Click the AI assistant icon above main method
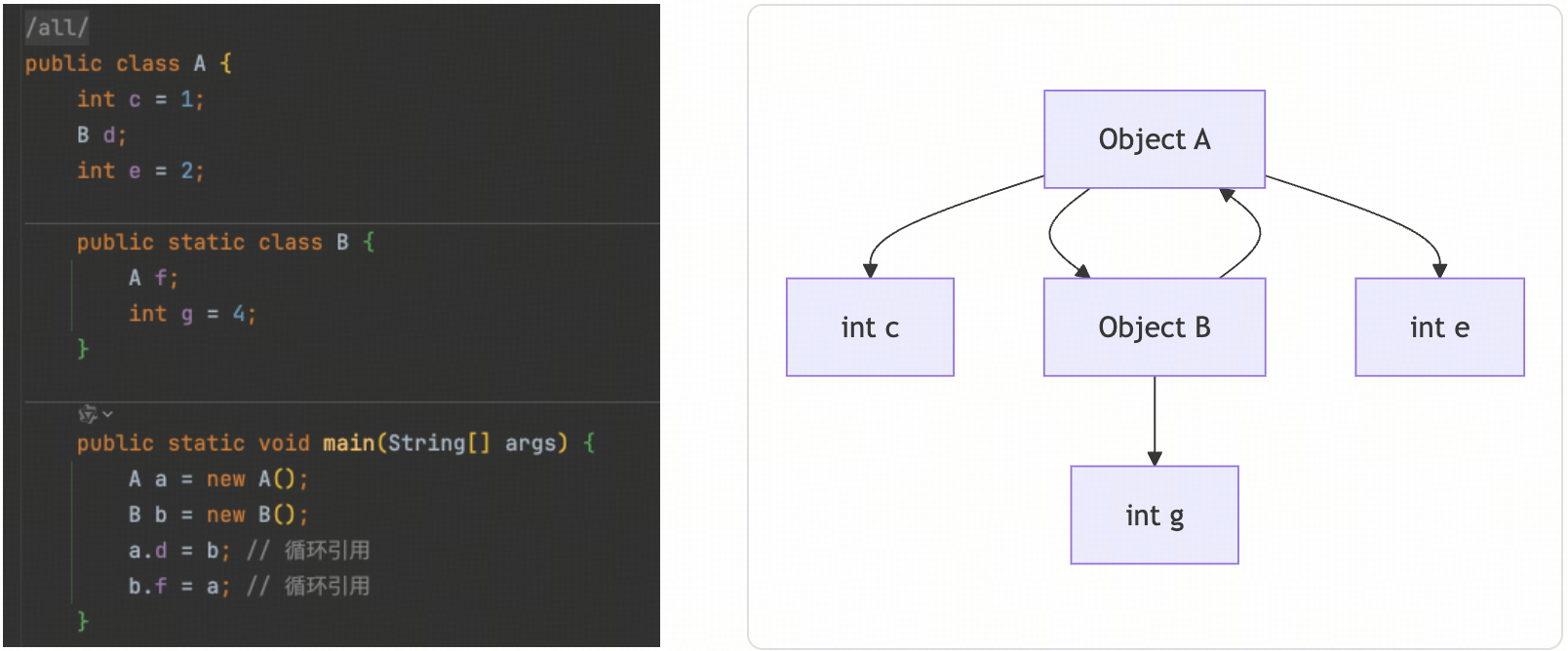This screenshot has width=1568, height=651. (x=87, y=414)
